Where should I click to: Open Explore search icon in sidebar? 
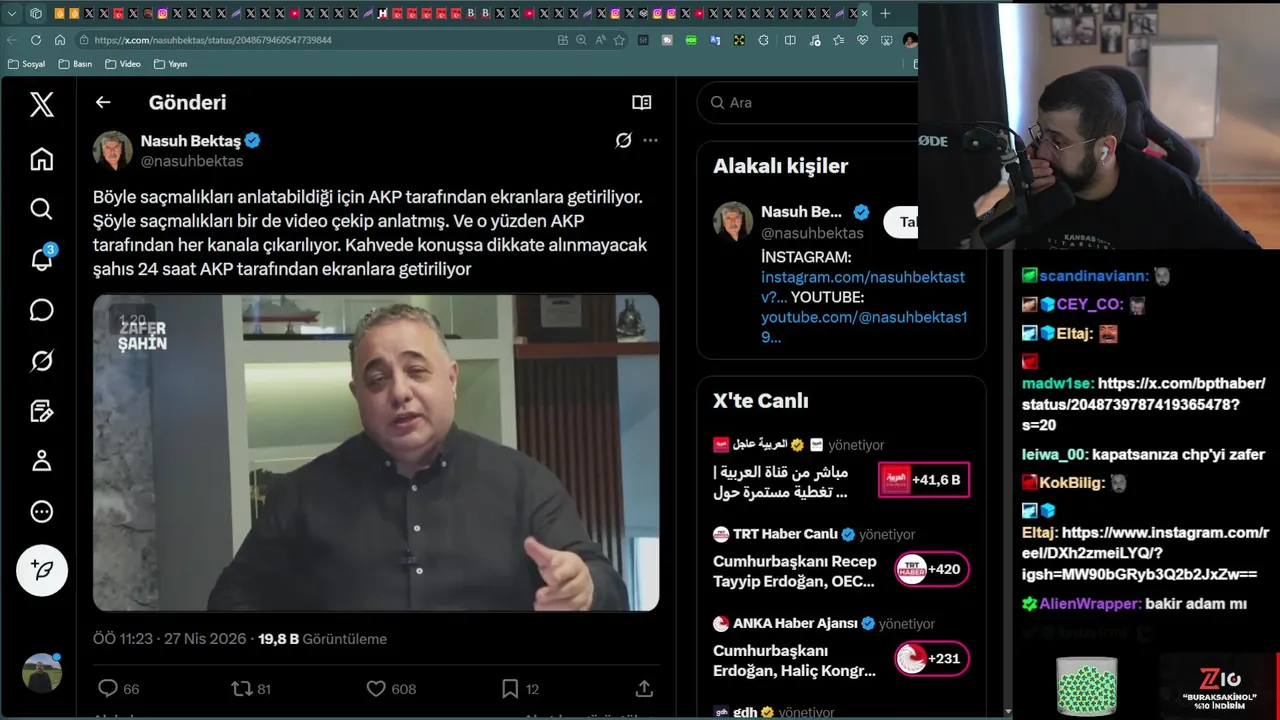41,209
